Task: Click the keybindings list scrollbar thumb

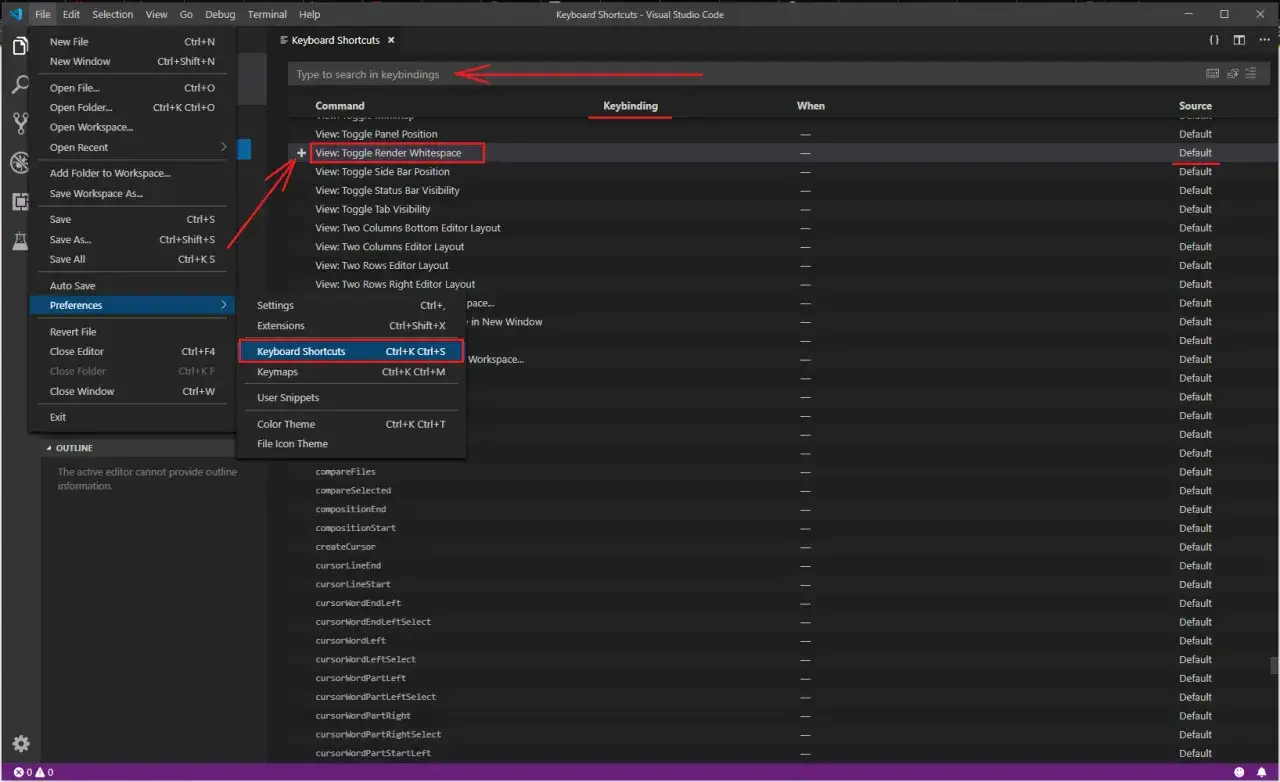Action: click(1274, 665)
